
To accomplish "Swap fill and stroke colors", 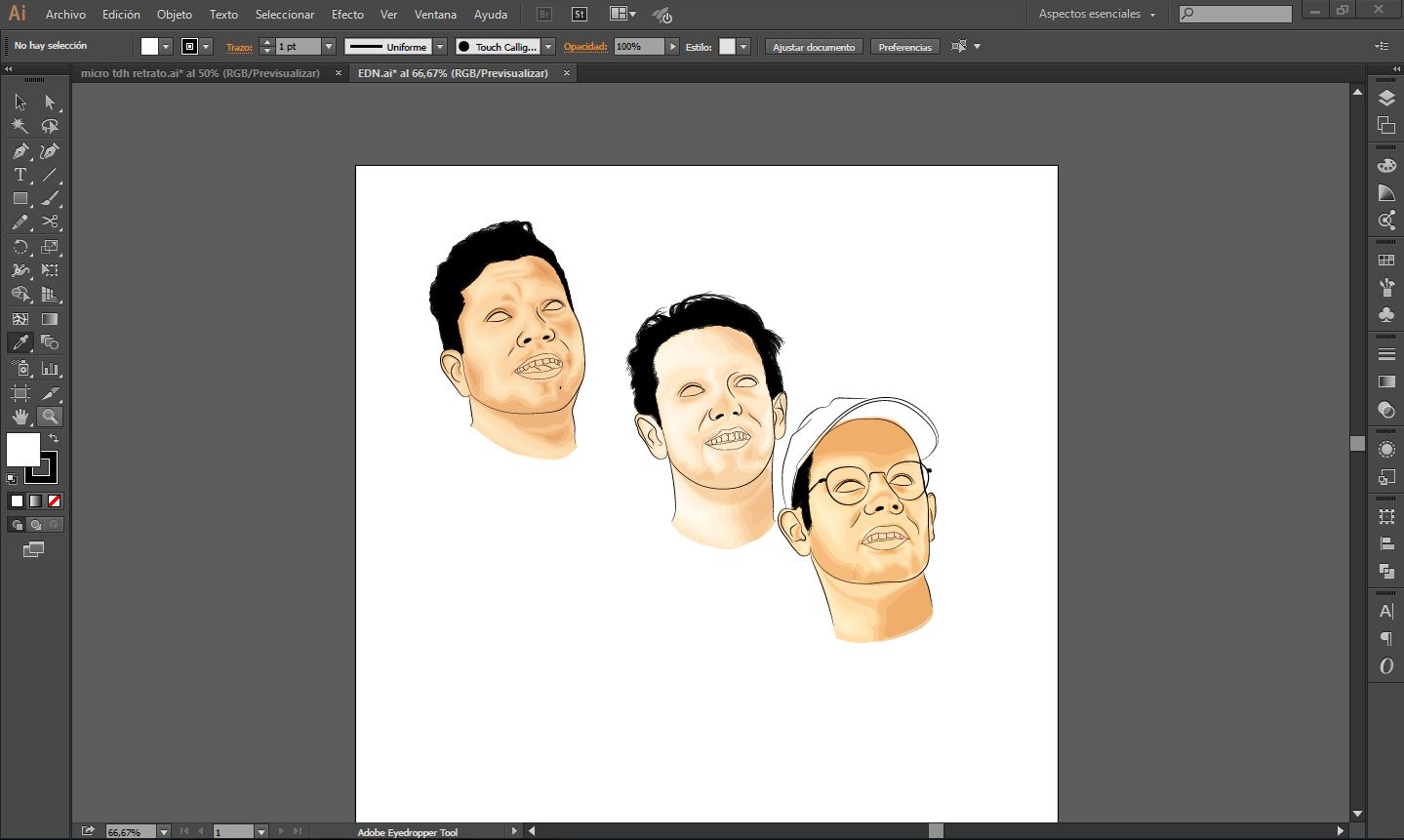I will click(54, 439).
